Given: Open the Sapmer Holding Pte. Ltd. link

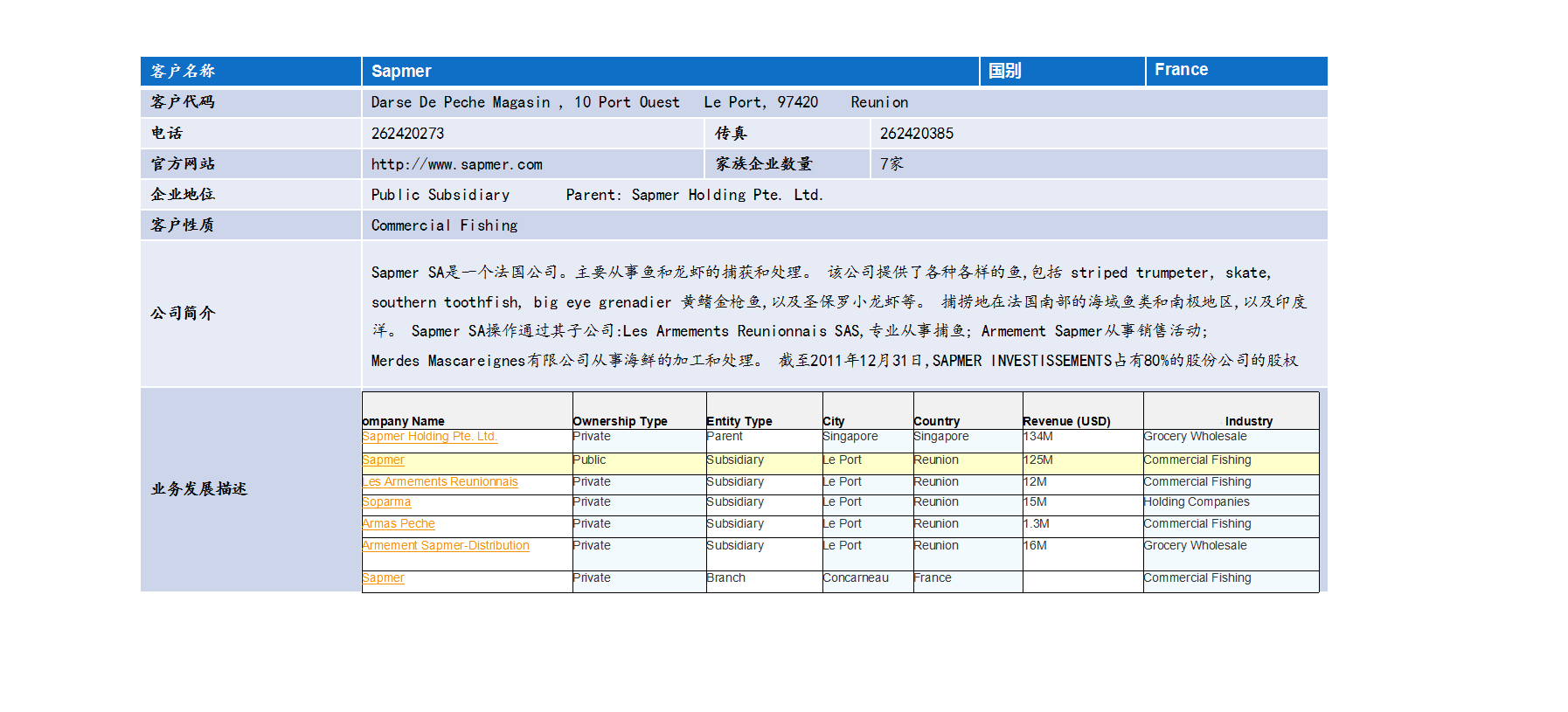Looking at the screenshot, I should (429, 437).
